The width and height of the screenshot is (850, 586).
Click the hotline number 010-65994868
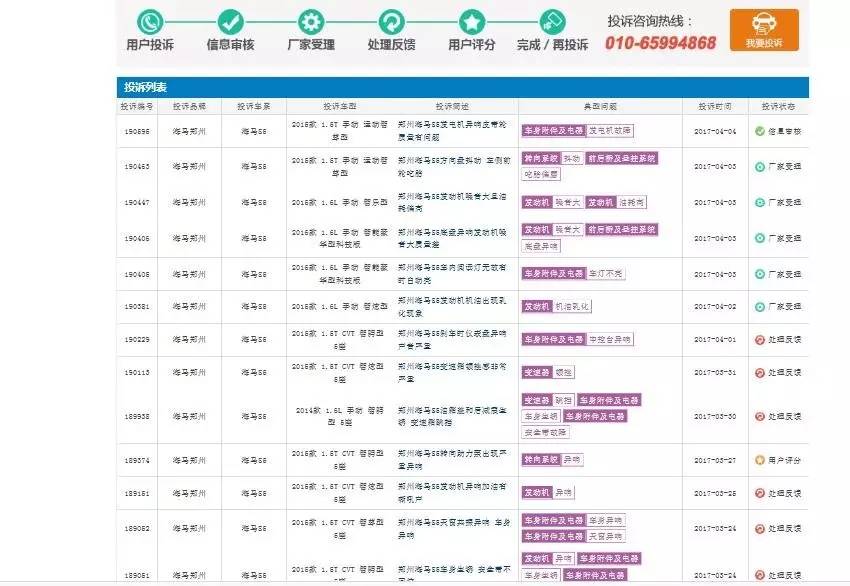[x=660, y=43]
